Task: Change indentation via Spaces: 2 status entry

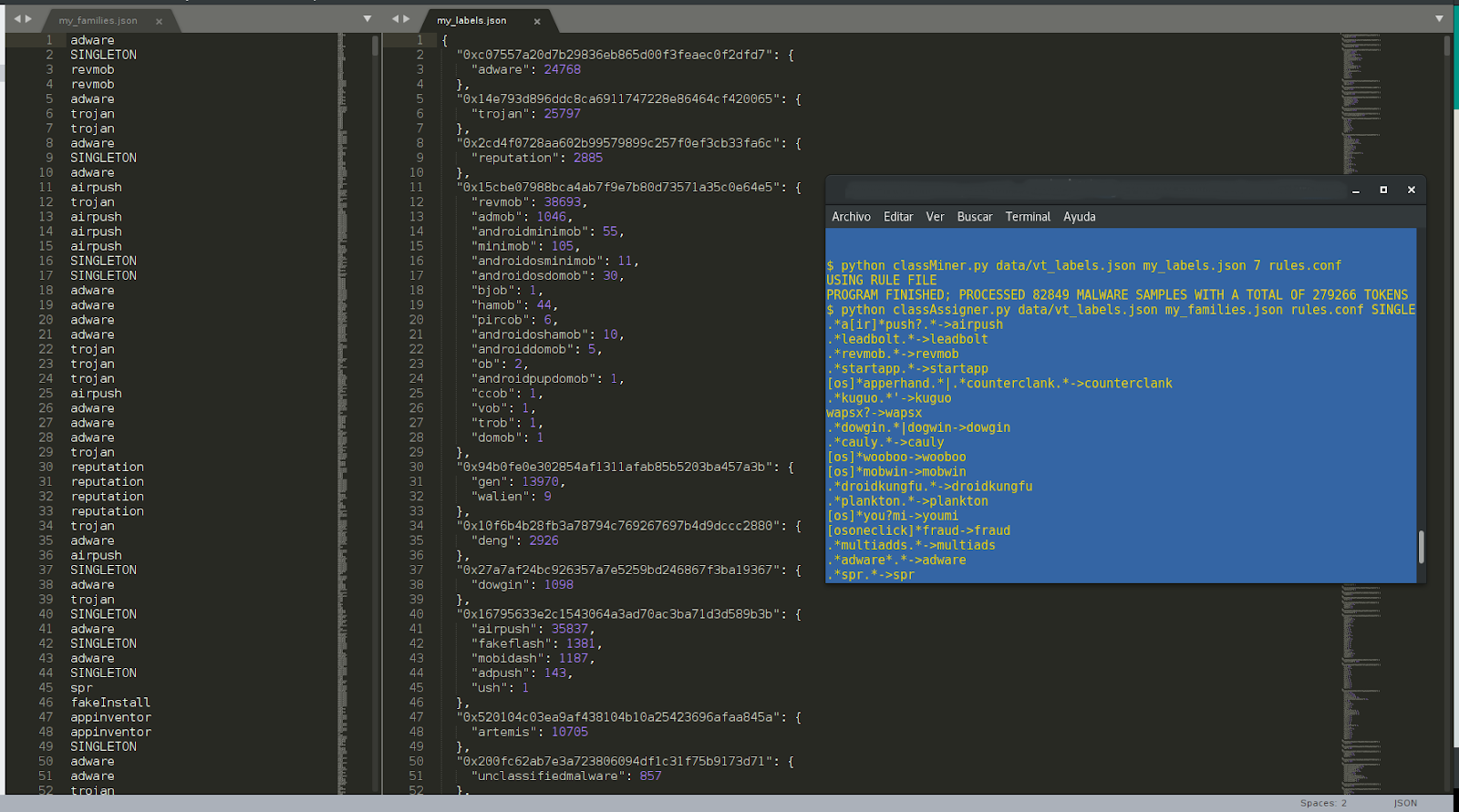Action: (x=1323, y=804)
